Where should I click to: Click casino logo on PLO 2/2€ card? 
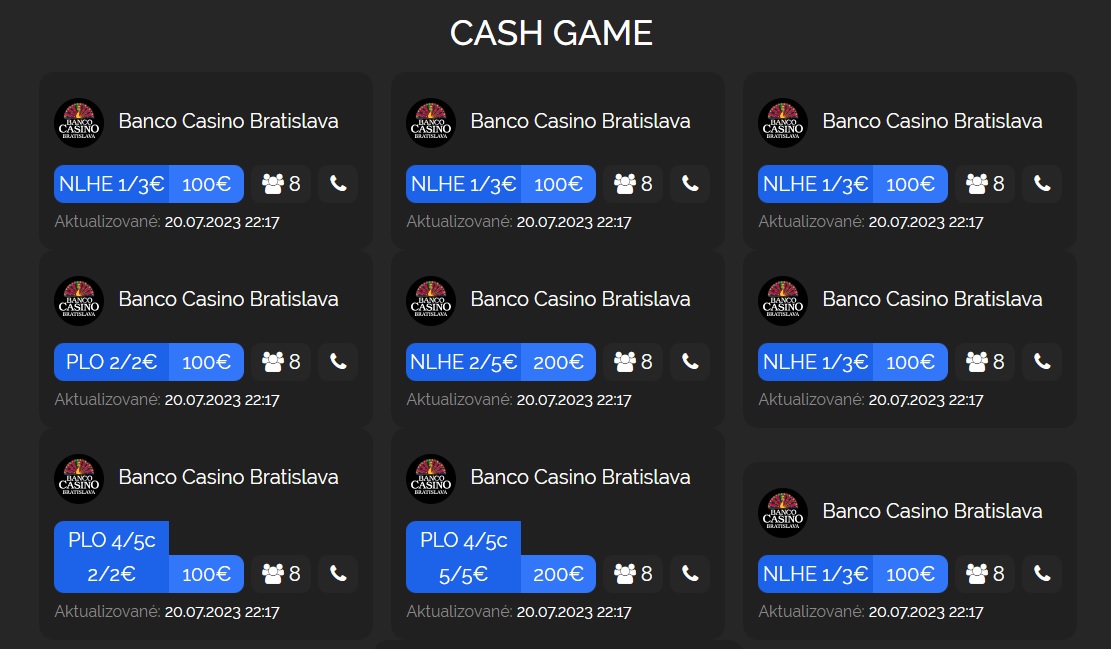point(79,300)
